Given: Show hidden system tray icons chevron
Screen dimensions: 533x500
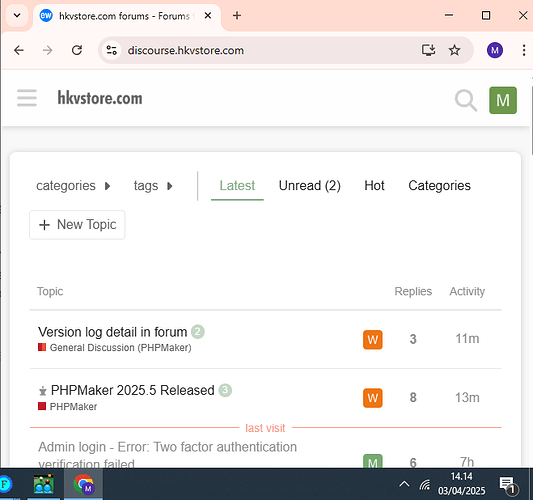Looking at the screenshot, I should point(404,484).
